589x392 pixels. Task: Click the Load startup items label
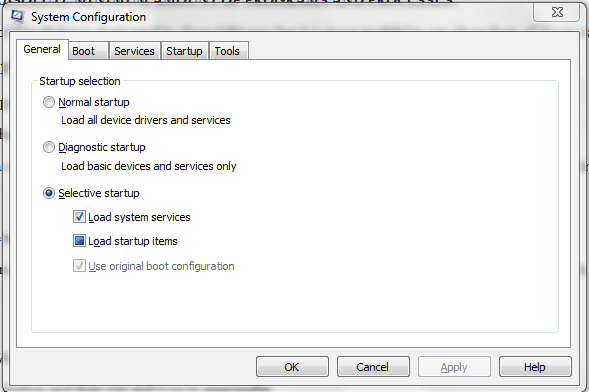(133, 241)
